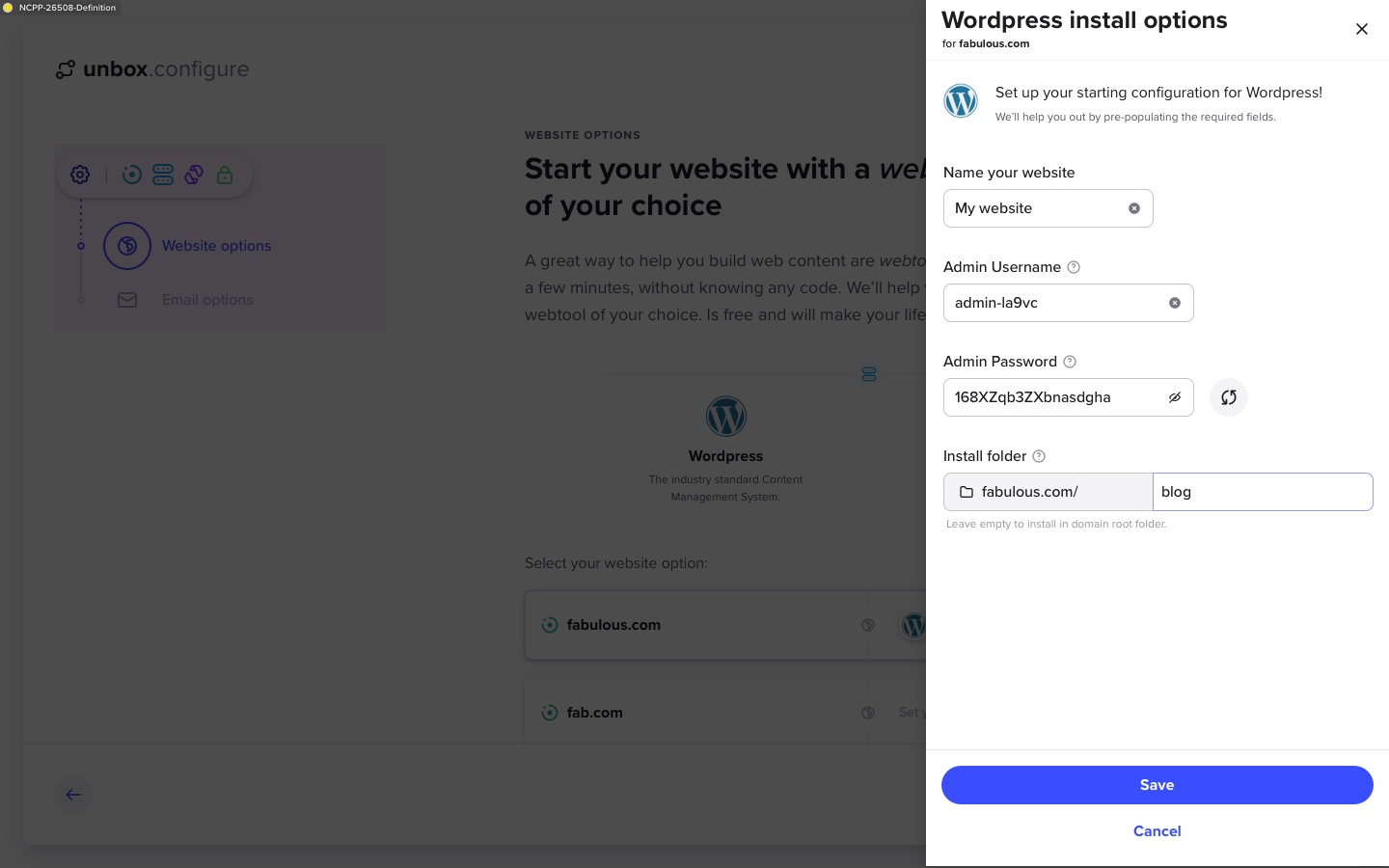Open Admin Username help tooltip icon

click(x=1073, y=267)
